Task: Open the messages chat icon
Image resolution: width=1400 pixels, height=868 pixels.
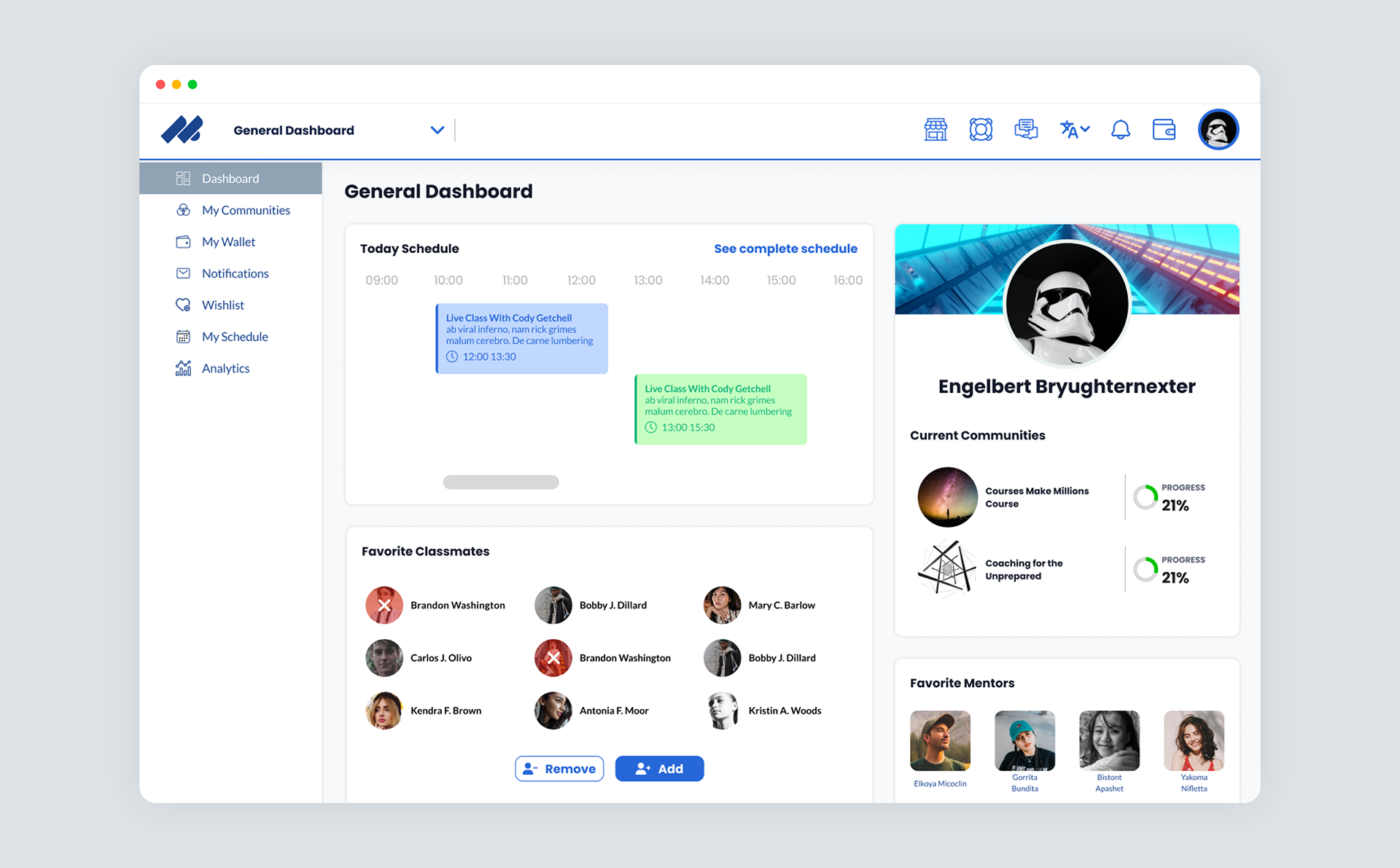Action: 1026,130
